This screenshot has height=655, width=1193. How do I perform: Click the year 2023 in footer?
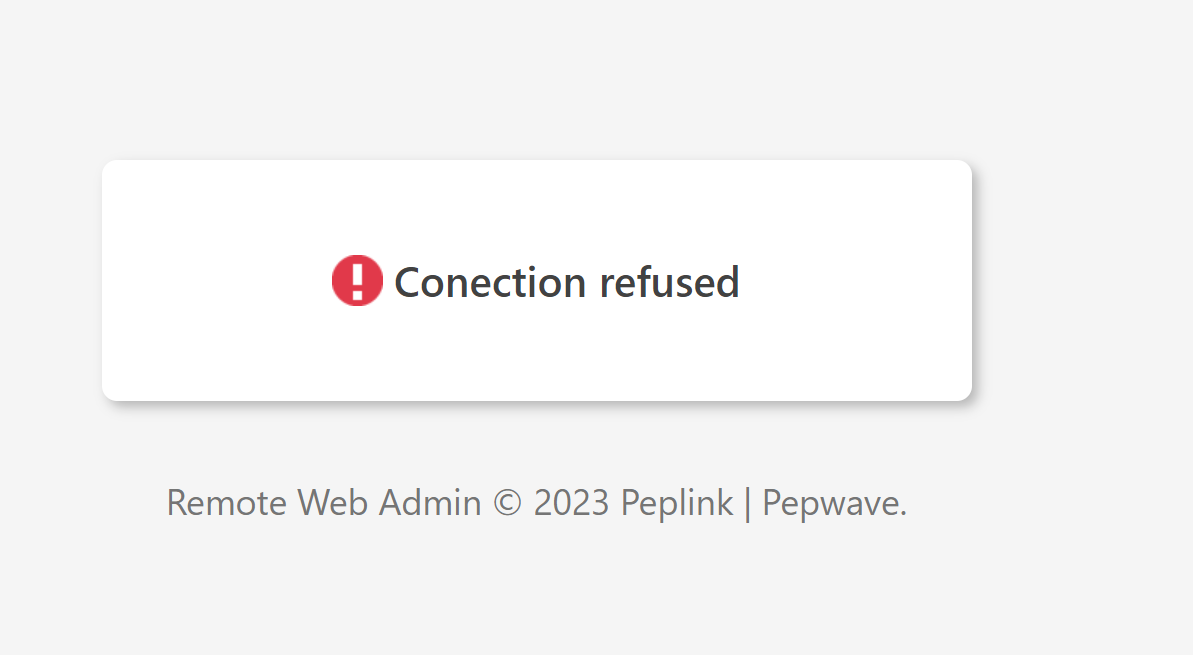click(x=571, y=502)
